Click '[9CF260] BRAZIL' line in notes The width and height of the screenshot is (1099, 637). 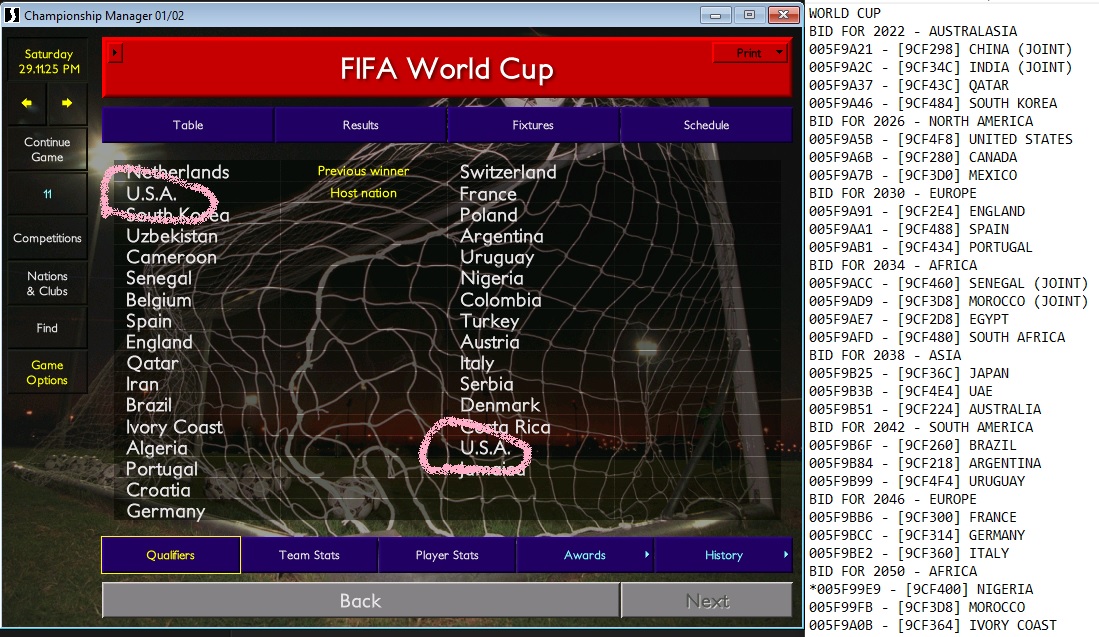tap(957, 446)
